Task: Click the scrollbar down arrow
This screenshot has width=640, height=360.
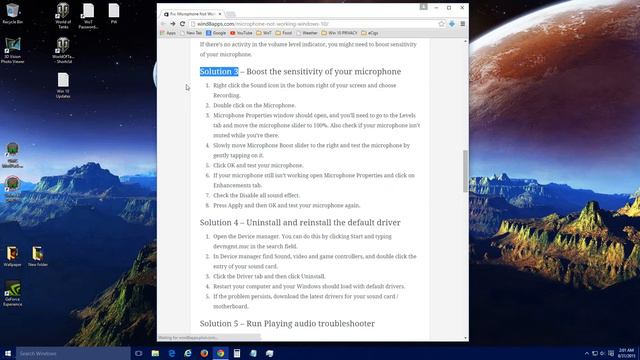Action: (x=465, y=338)
